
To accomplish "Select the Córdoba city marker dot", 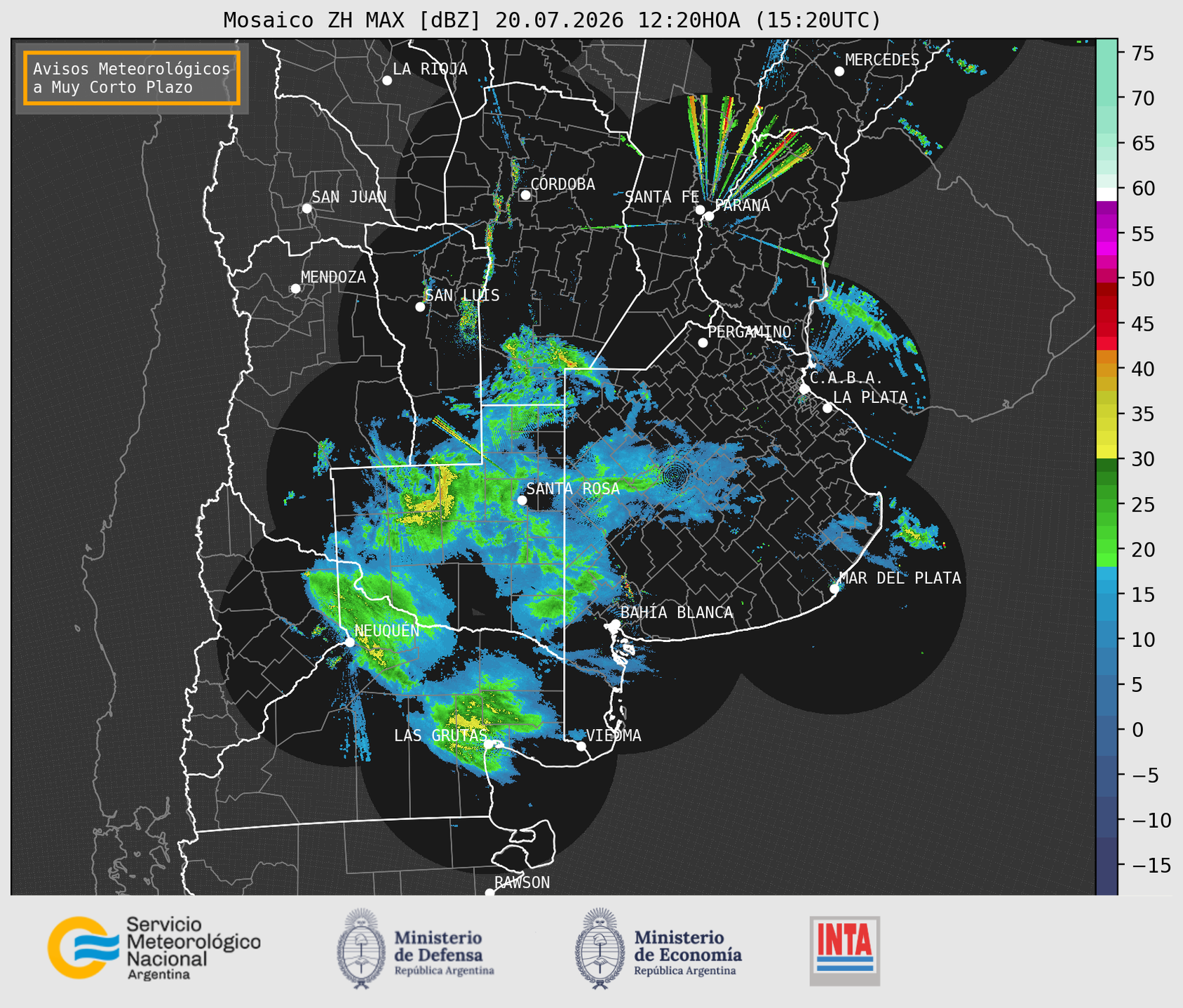I will (525, 195).
